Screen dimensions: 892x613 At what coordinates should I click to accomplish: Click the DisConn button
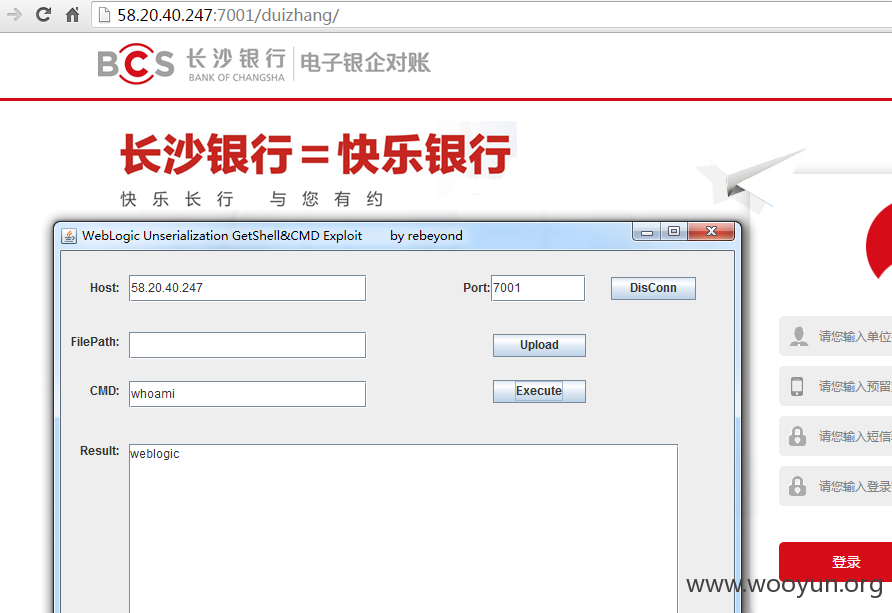tap(653, 288)
